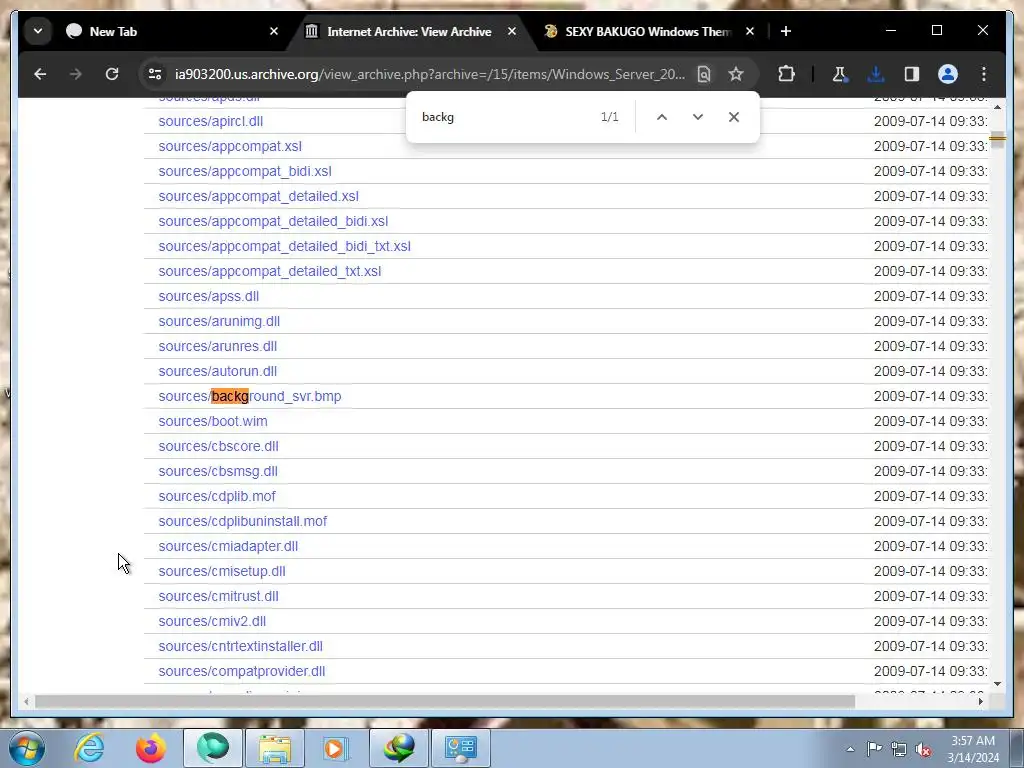Toggle the side panel icon
The image size is (1024, 768).
tap(912, 74)
